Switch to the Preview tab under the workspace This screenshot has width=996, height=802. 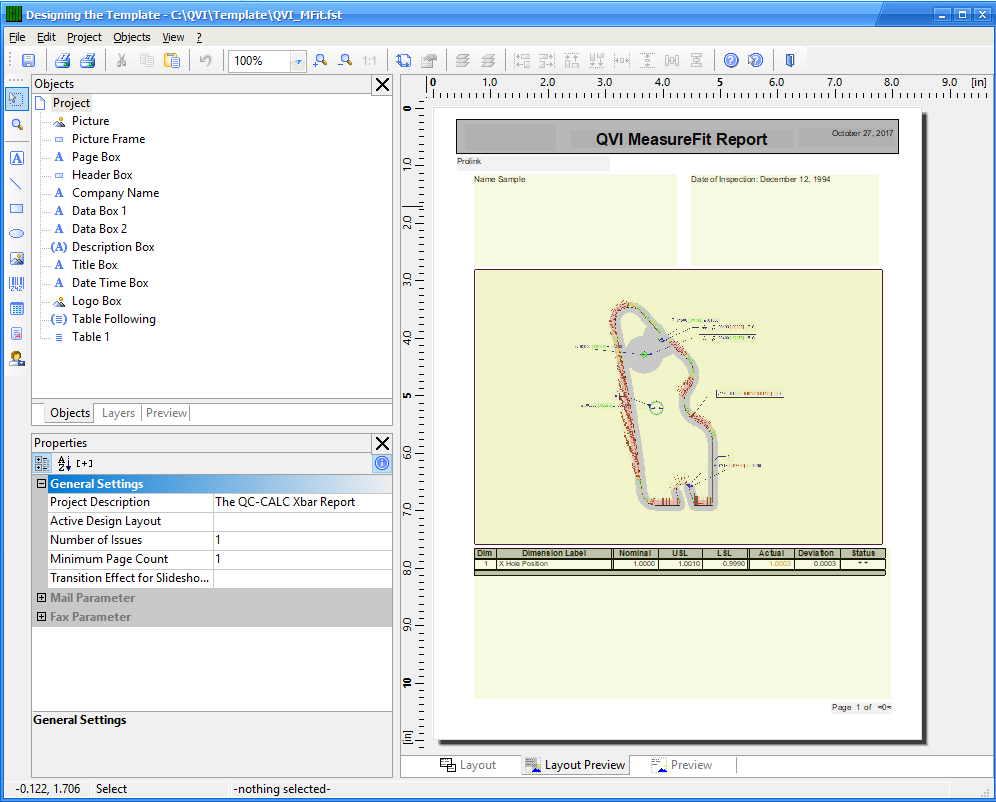[x=682, y=765]
